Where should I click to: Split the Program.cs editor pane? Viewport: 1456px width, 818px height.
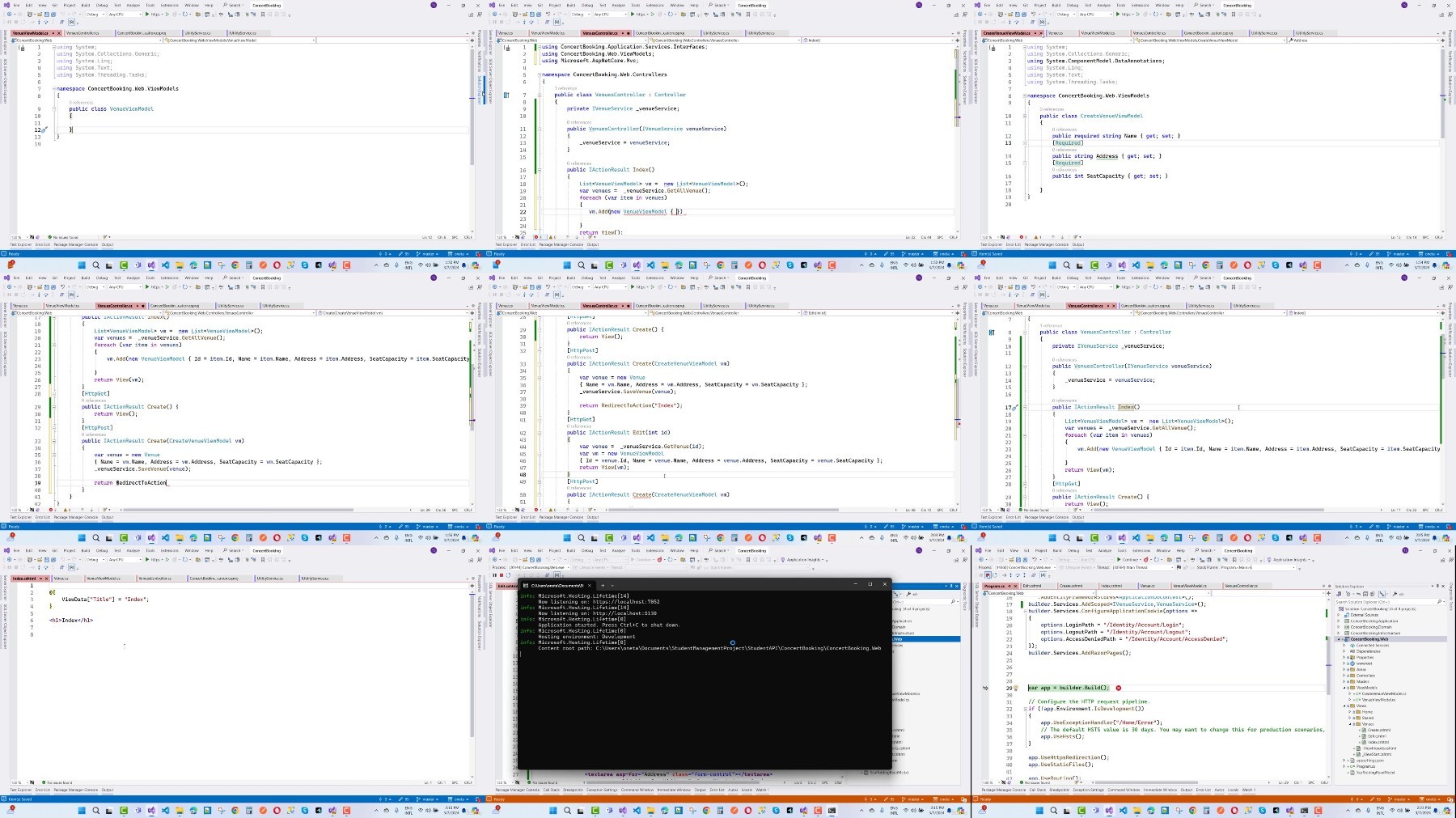(1328, 592)
